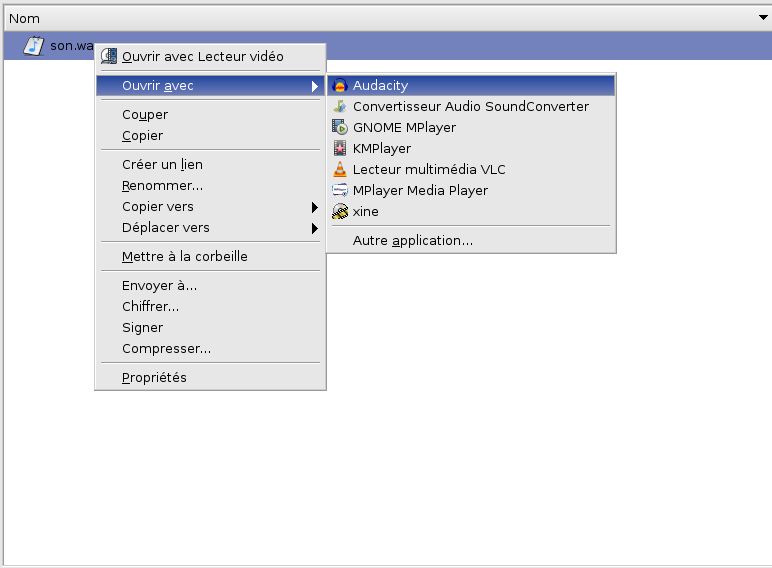Select Créer un lien menu entry
Screen dimensions: 772x568
click(162, 165)
